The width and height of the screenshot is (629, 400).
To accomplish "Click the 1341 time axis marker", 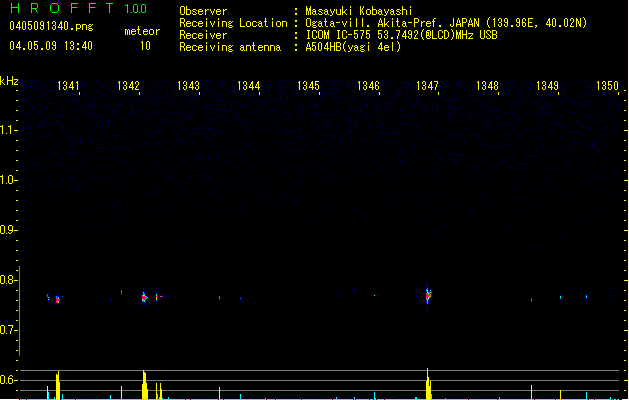I will [68, 86].
